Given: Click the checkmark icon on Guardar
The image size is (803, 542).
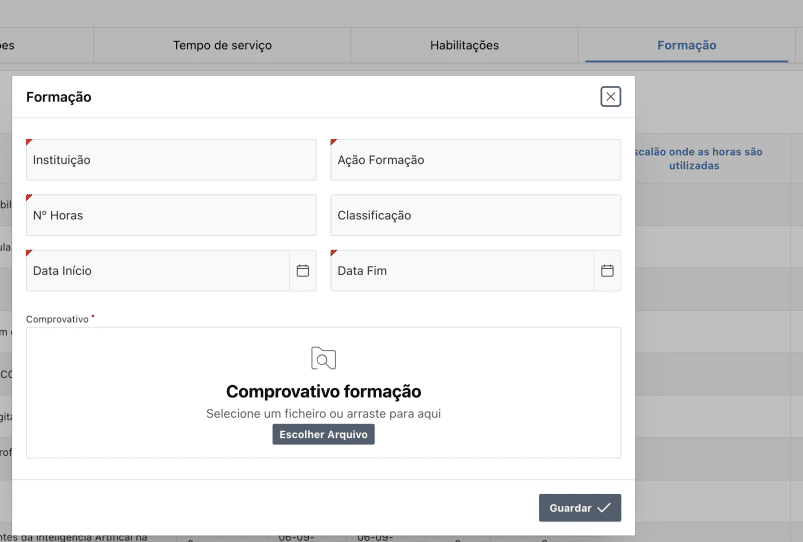Looking at the screenshot, I should [604, 508].
